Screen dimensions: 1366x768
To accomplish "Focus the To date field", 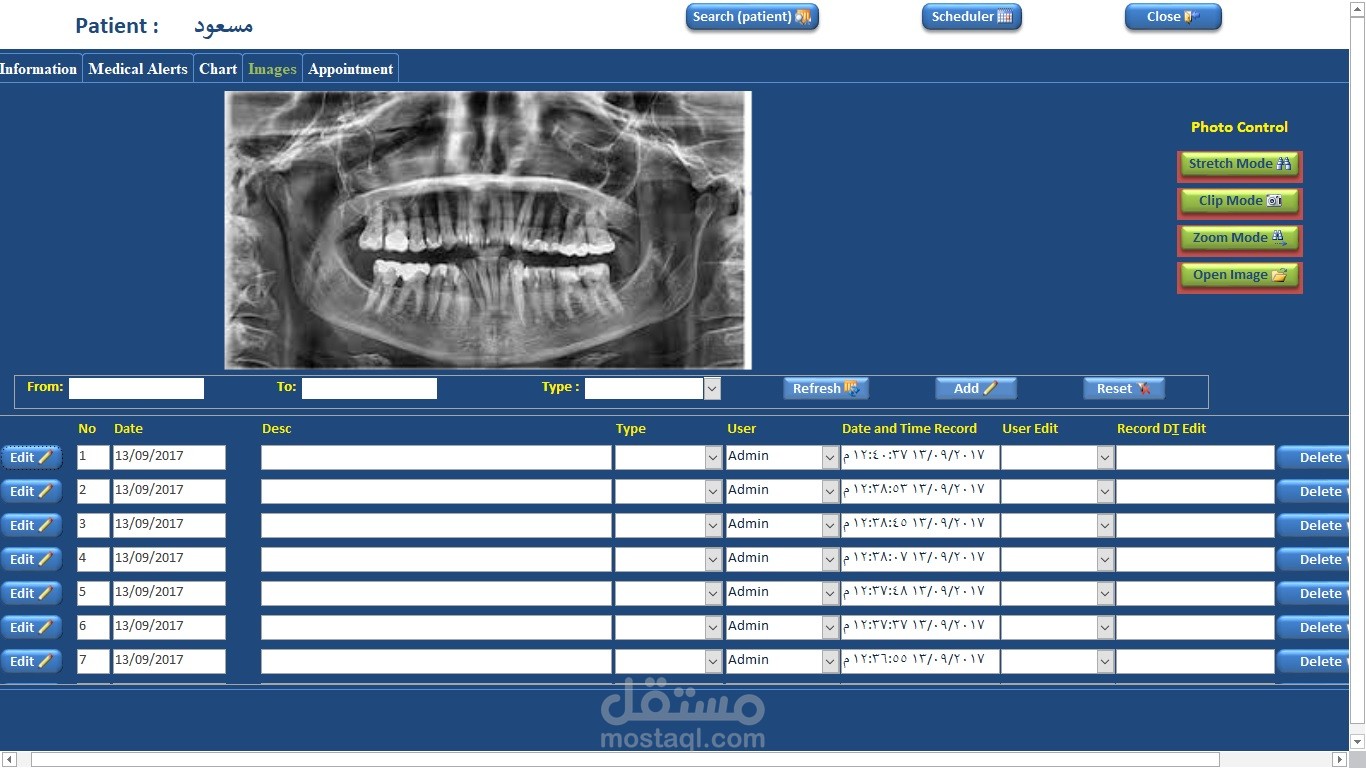I will 369,388.
